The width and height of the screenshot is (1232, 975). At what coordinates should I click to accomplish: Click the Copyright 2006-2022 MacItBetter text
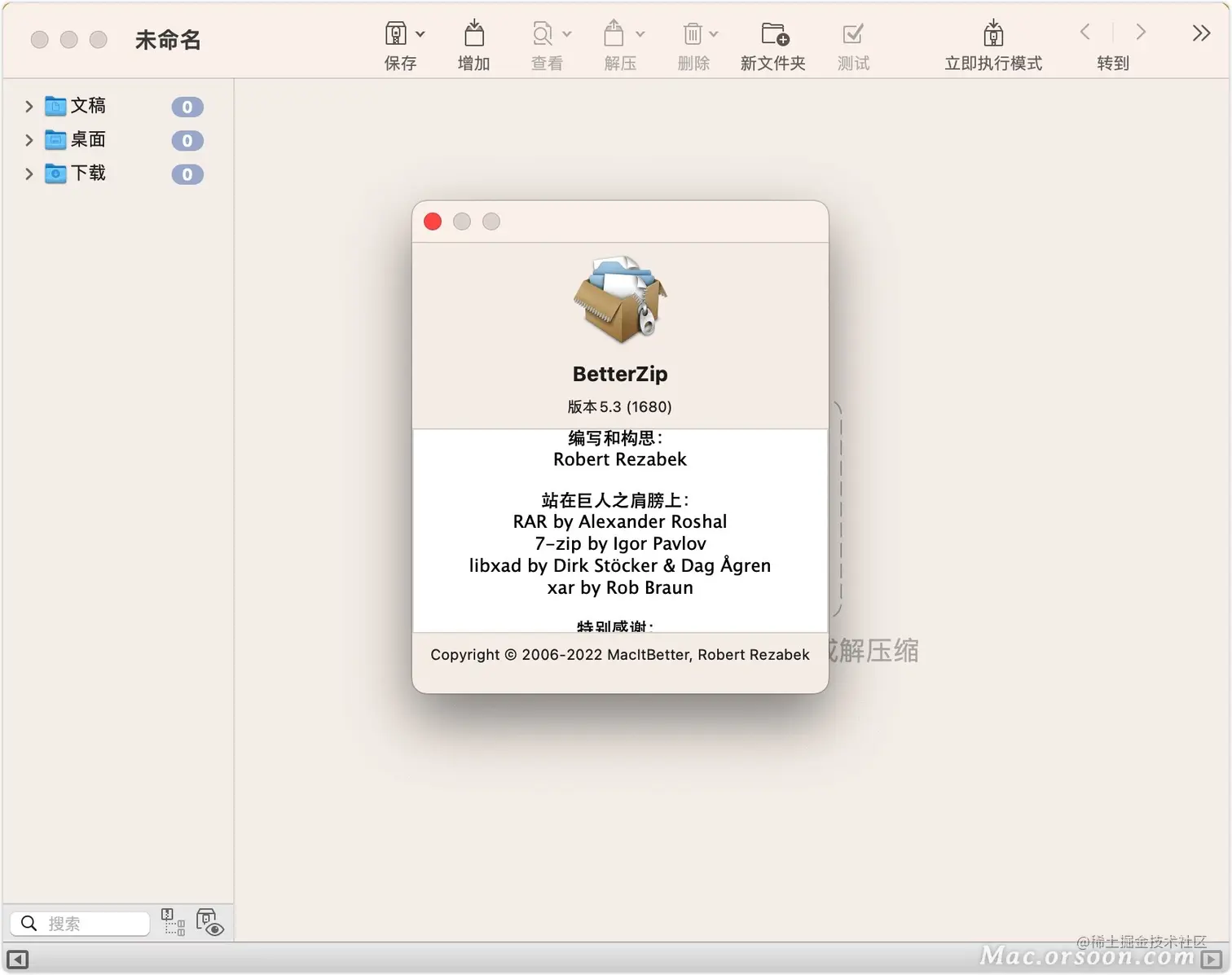tap(620, 655)
